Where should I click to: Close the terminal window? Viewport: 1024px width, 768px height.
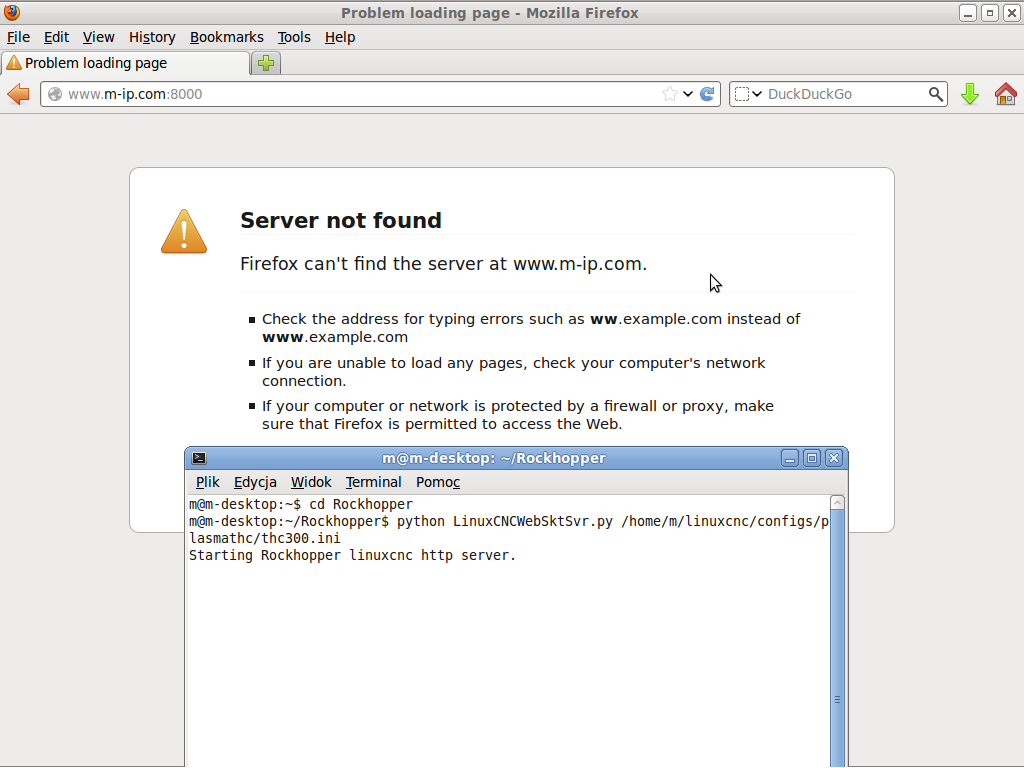(x=834, y=458)
